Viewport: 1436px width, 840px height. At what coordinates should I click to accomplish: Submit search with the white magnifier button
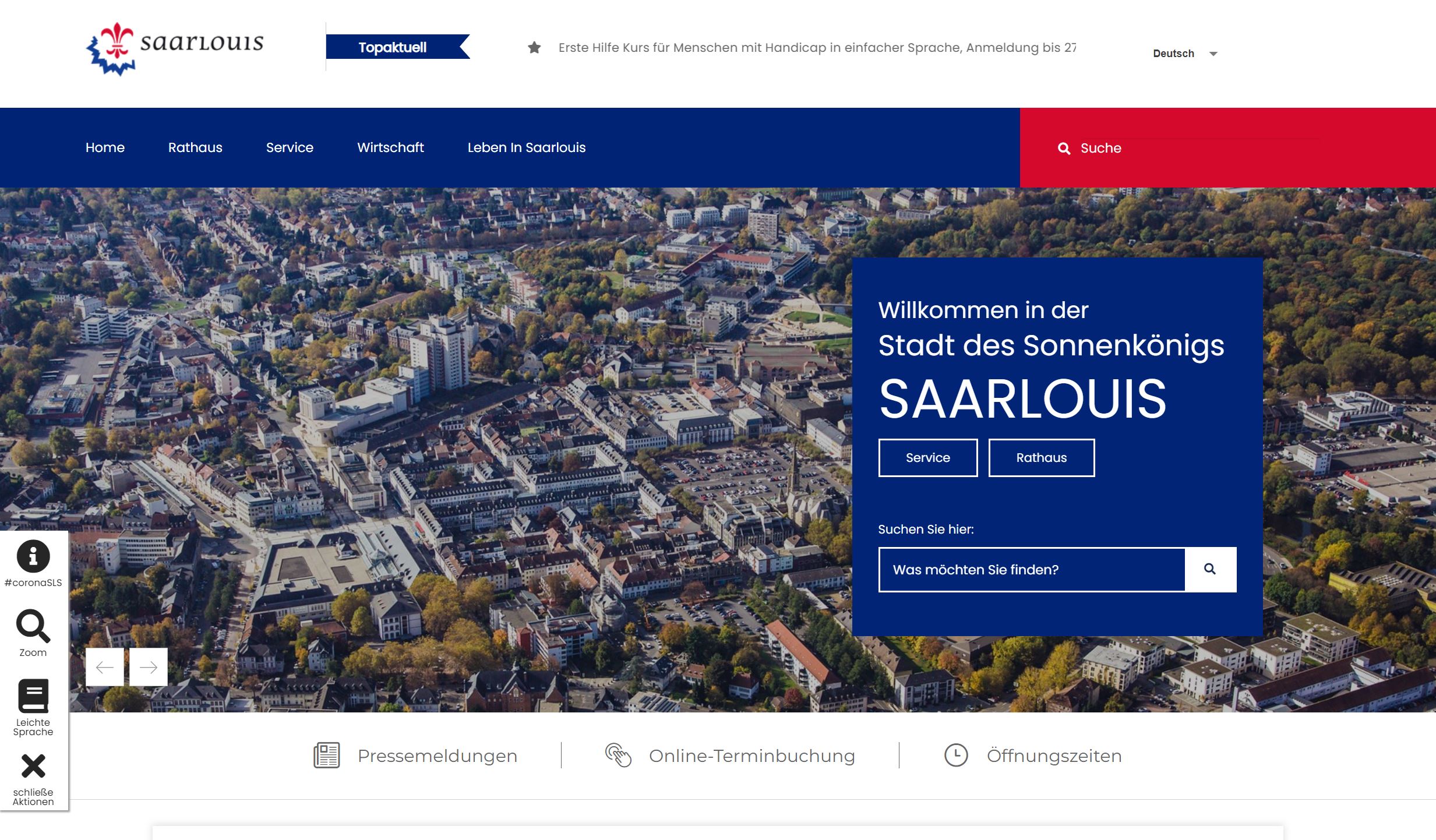click(1210, 569)
